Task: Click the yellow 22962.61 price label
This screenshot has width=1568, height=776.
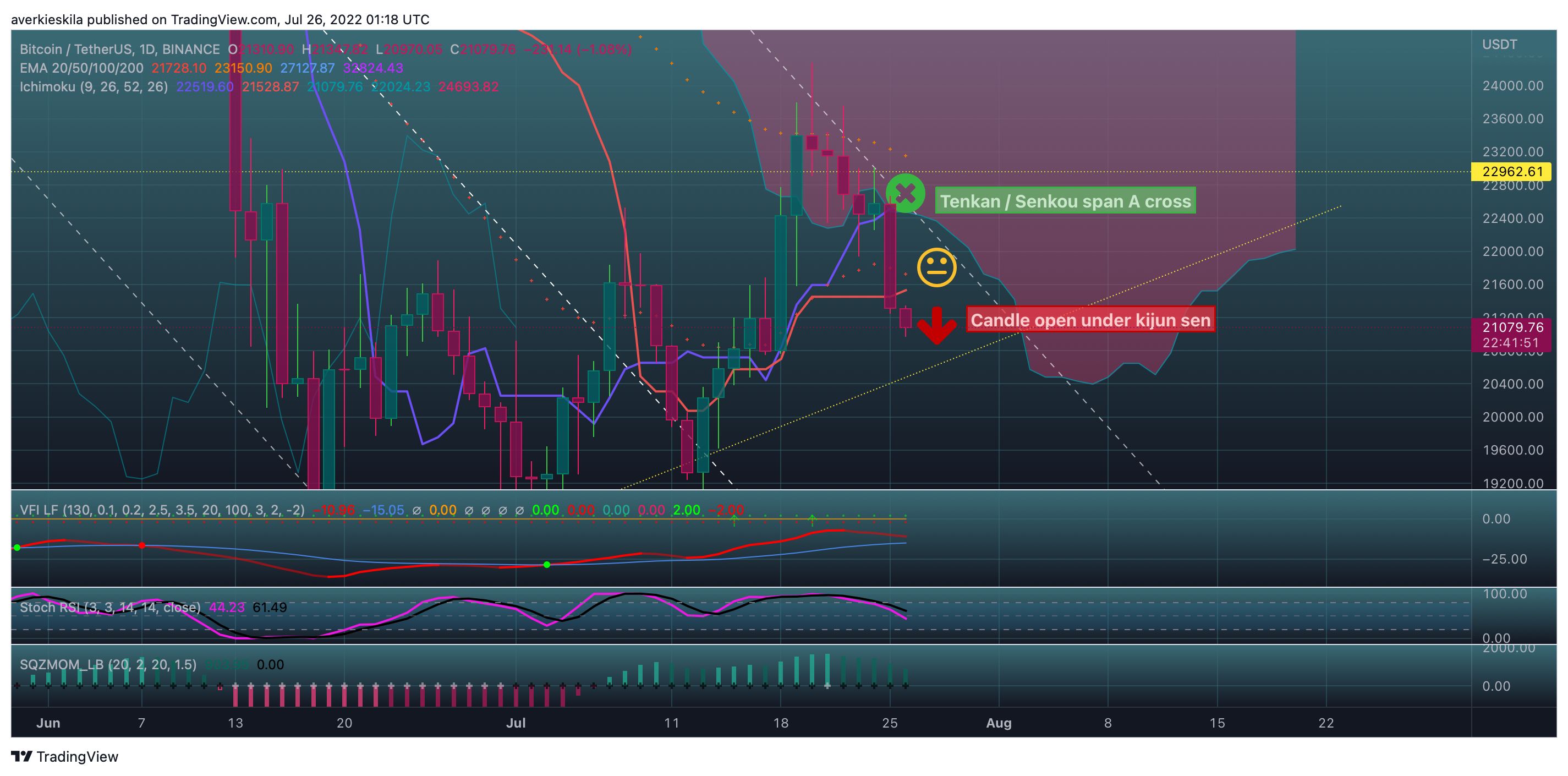Action: click(1511, 172)
